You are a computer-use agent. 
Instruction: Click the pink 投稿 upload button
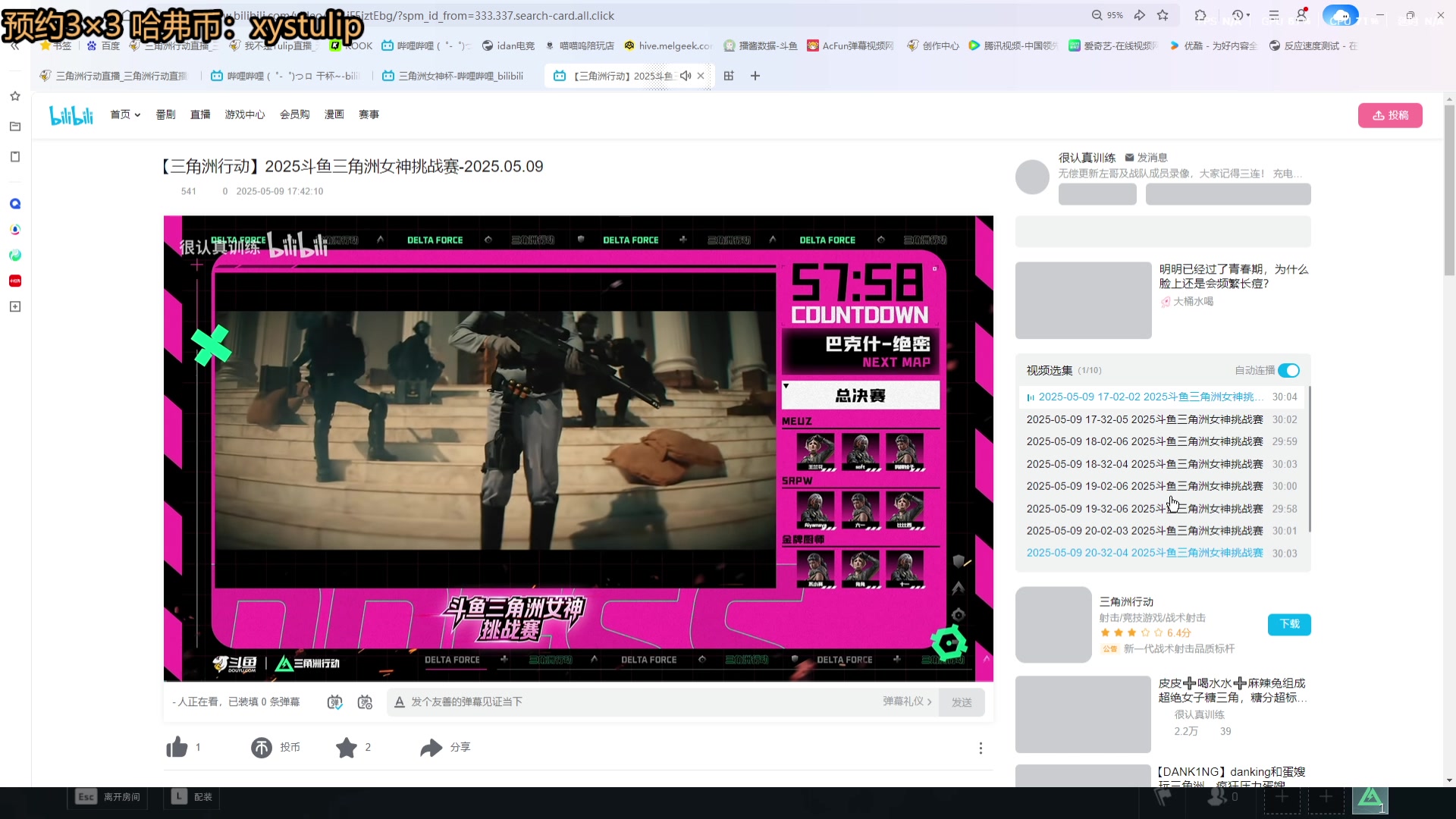[1390, 115]
